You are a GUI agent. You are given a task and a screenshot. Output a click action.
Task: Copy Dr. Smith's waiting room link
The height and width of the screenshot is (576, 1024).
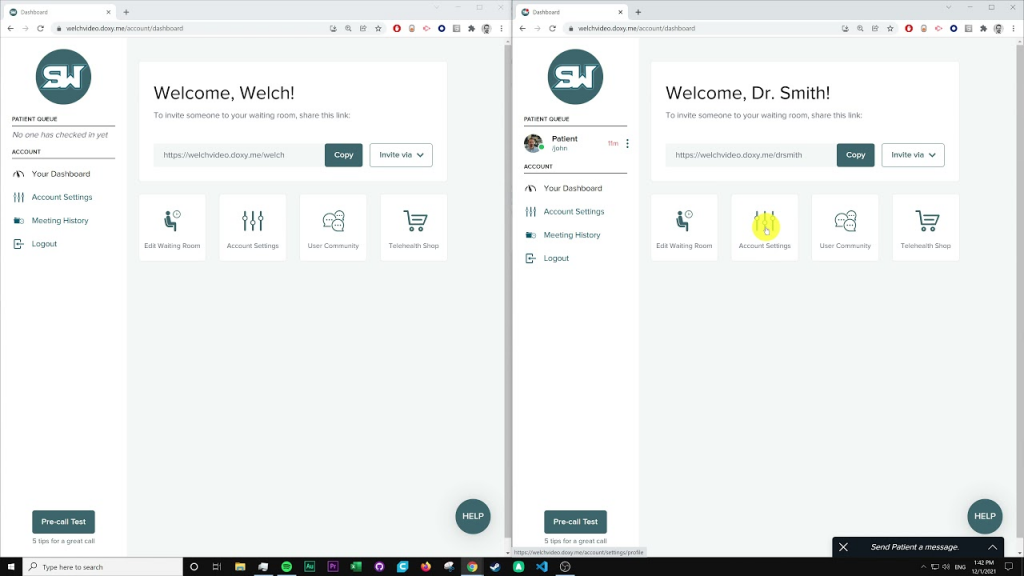coord(855,155)
